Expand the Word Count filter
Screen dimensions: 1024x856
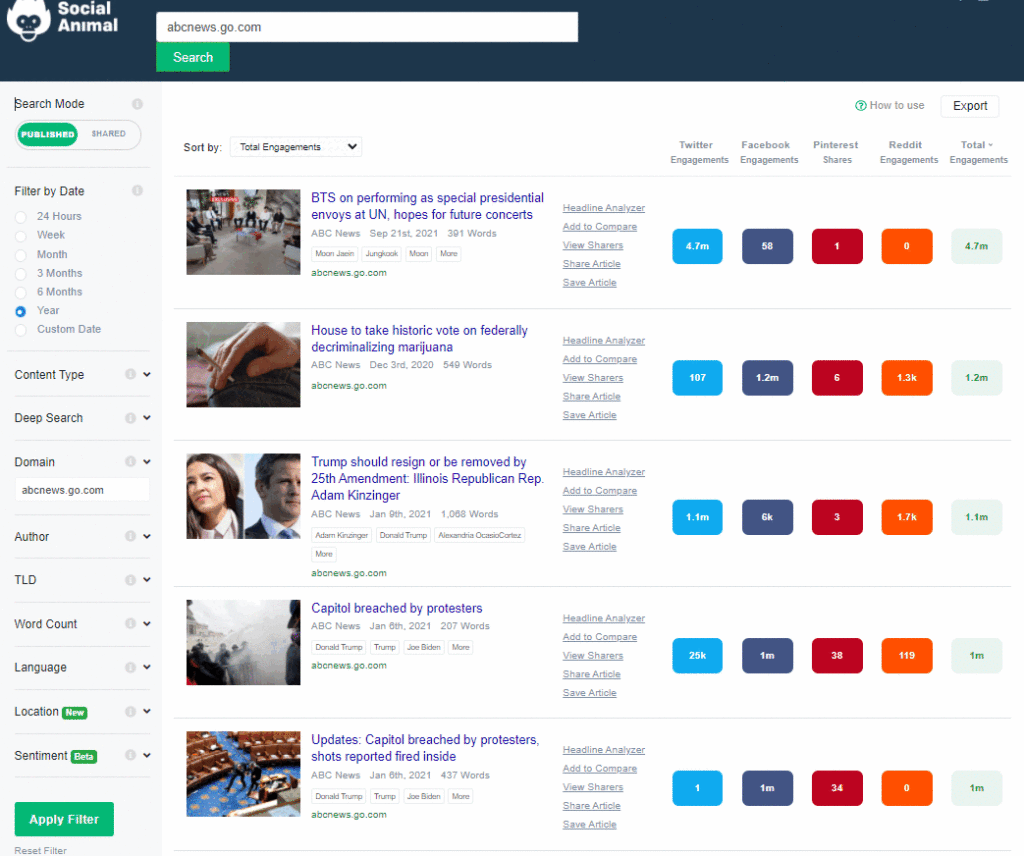click(147, 624)
